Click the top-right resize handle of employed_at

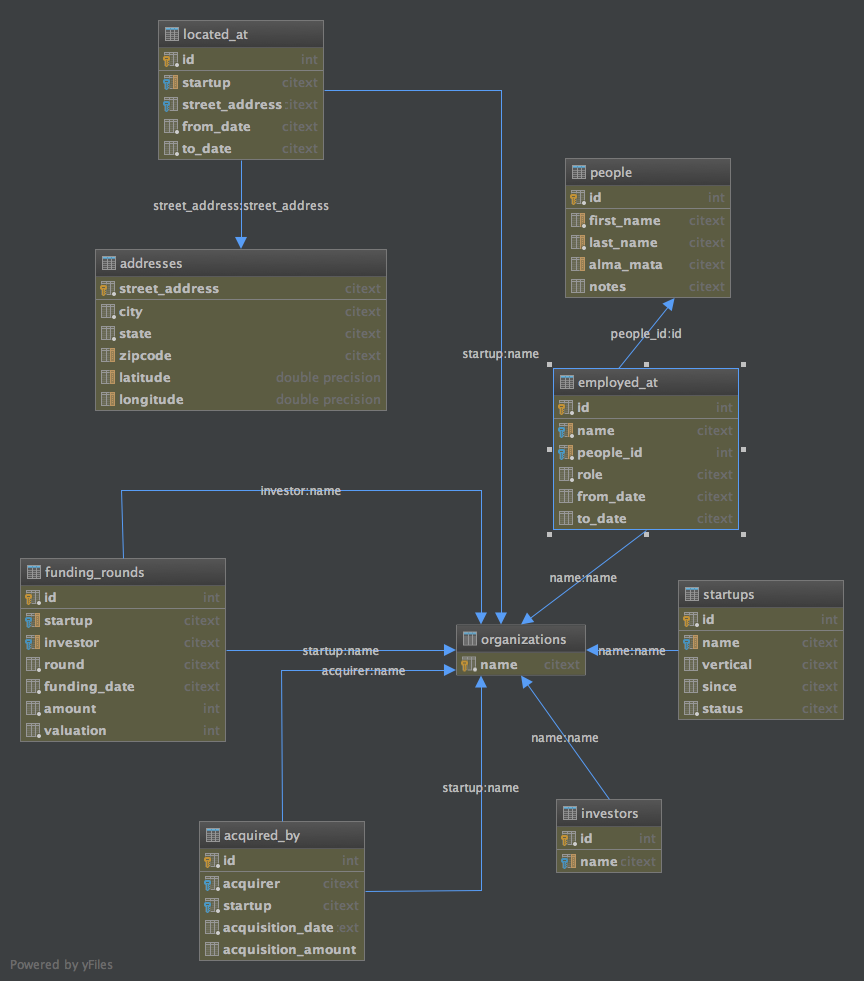pyautogui.click(x=743, y=365)
